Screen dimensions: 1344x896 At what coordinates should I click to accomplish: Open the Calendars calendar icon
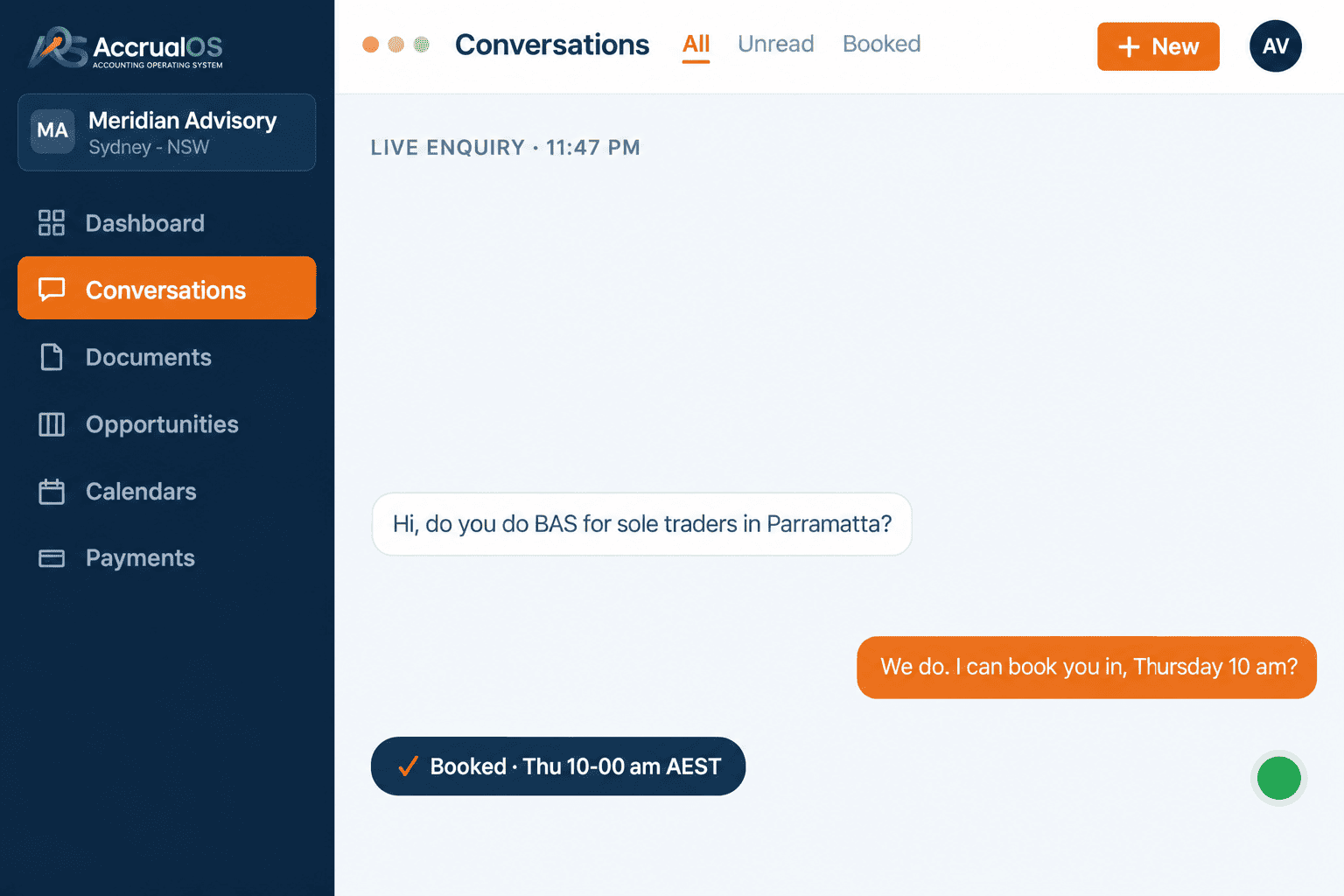tap(52, 492)
